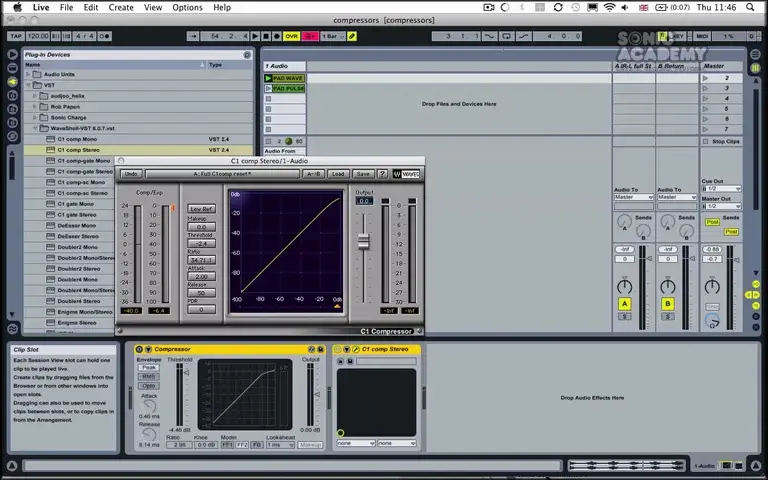Toggle the Compressor Makeup button
The image size is (768, 480).
coord(311,445)
